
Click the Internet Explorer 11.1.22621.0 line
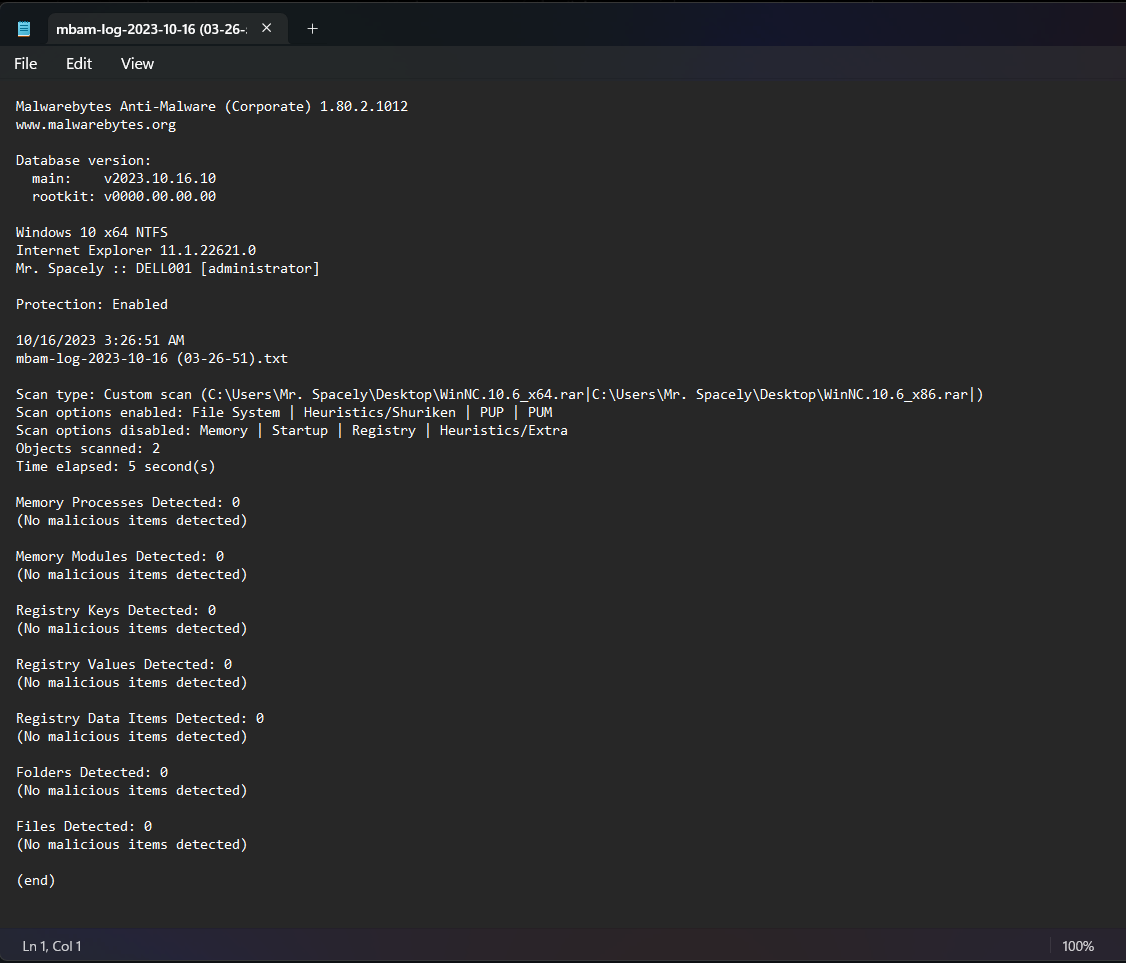click(x=136, y=251)
